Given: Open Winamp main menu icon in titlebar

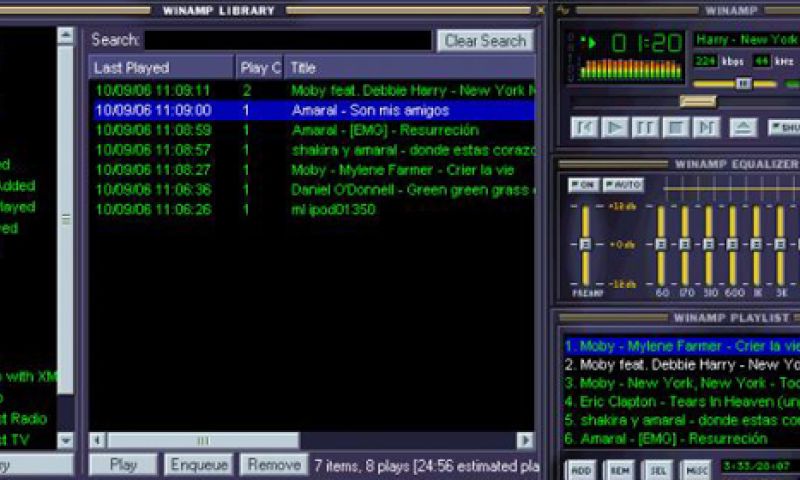Looking at the screenshot, I should pos(563,10).
